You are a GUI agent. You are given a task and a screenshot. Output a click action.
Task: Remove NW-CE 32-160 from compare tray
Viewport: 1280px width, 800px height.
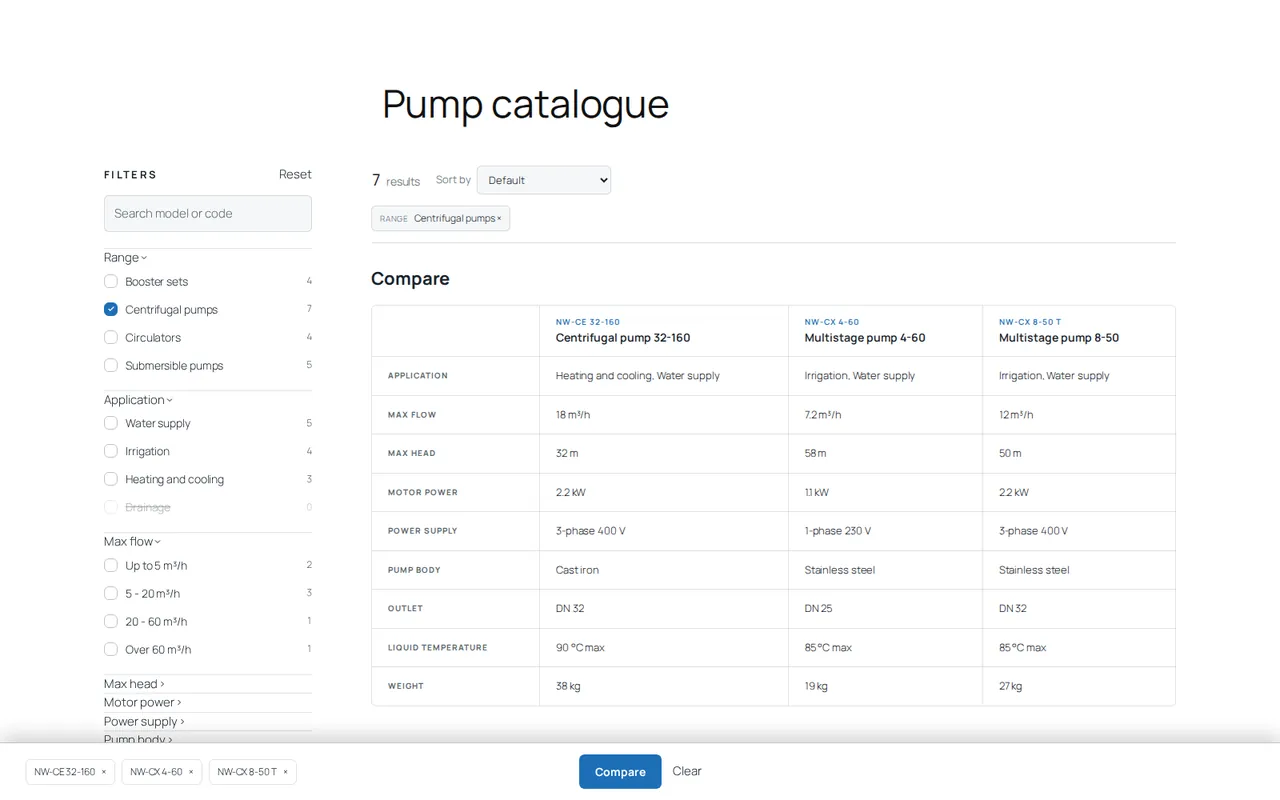coord(103,772)
